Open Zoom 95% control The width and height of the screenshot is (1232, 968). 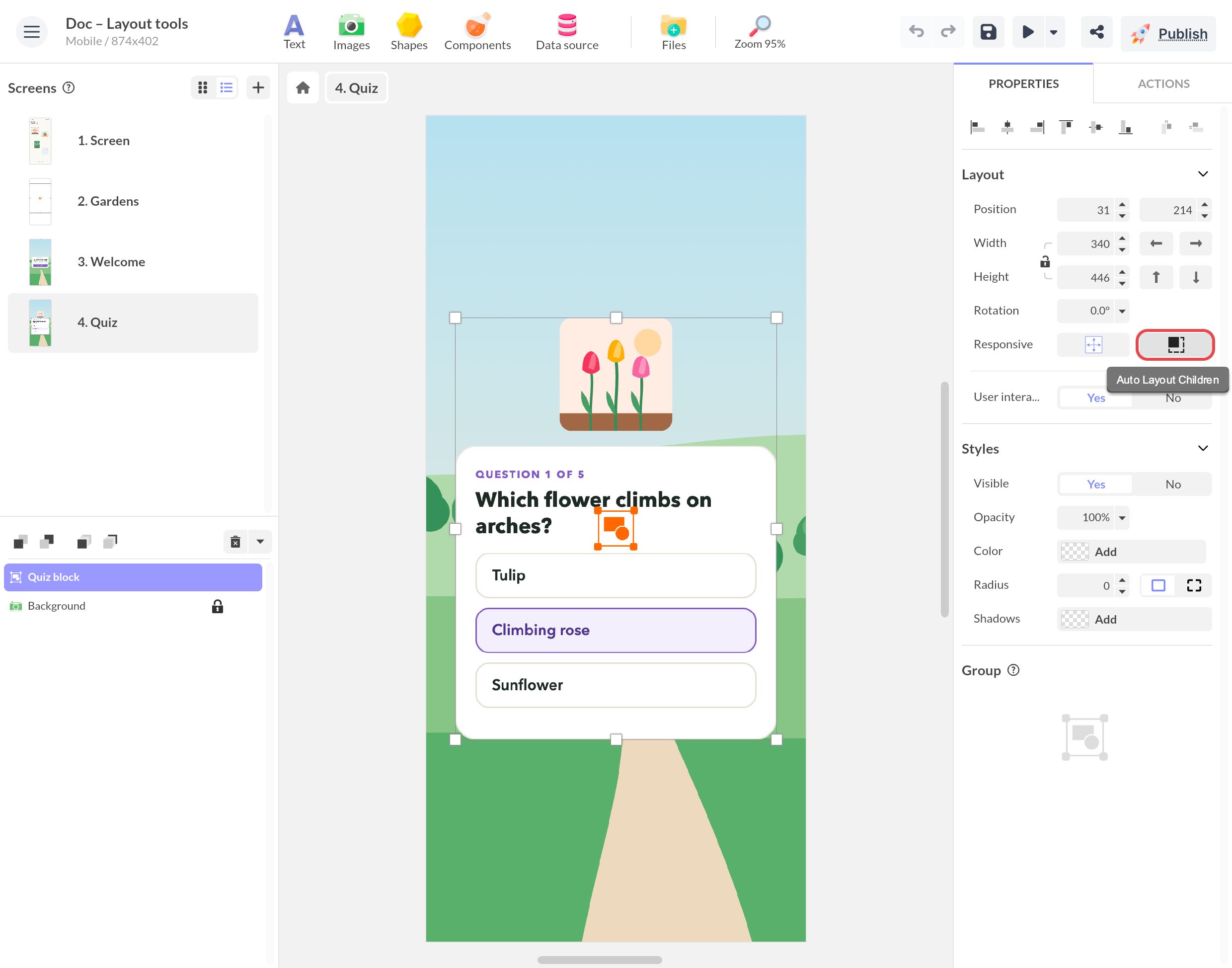(x=760, y=32)
